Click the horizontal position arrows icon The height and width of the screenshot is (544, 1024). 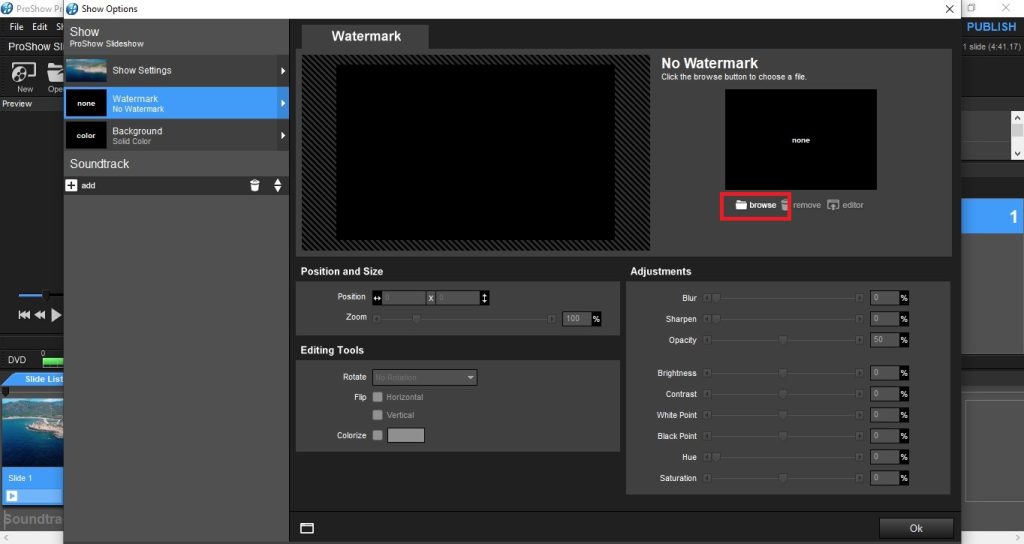pos(377,298)
